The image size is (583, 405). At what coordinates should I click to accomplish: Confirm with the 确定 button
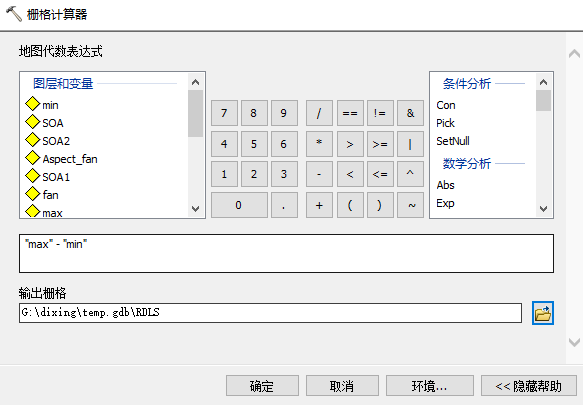pos(262,386)
